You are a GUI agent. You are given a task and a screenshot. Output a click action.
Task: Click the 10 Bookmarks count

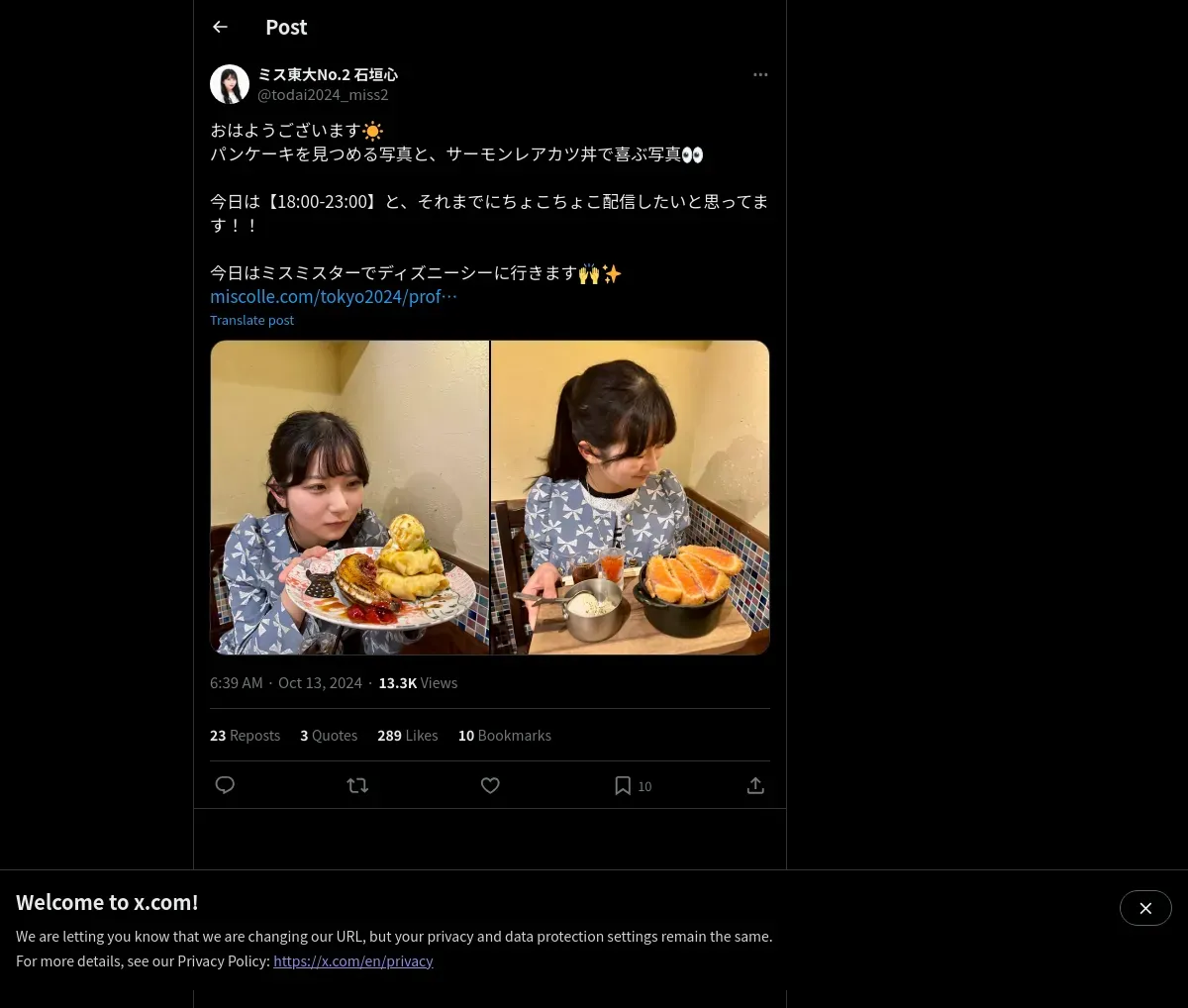click(x=504, y=736)
